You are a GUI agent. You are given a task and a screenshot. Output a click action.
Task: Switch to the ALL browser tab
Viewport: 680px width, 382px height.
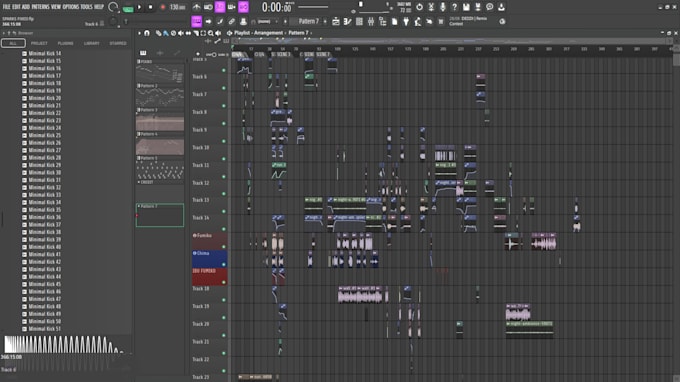(x=13, y=43)
